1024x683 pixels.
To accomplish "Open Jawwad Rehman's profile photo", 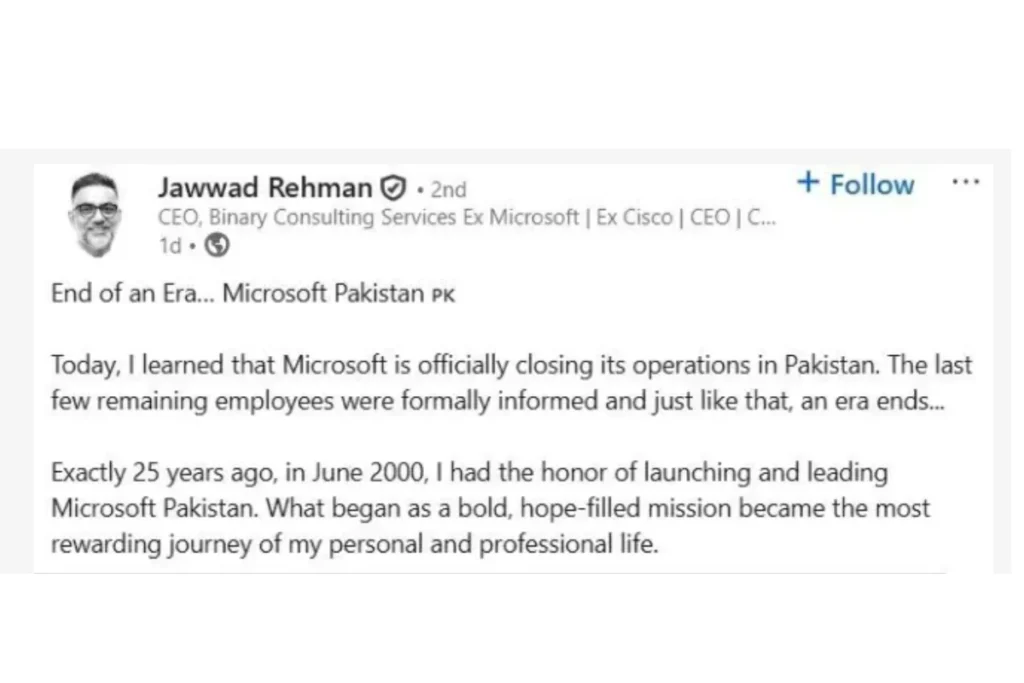I will [95, 215].
